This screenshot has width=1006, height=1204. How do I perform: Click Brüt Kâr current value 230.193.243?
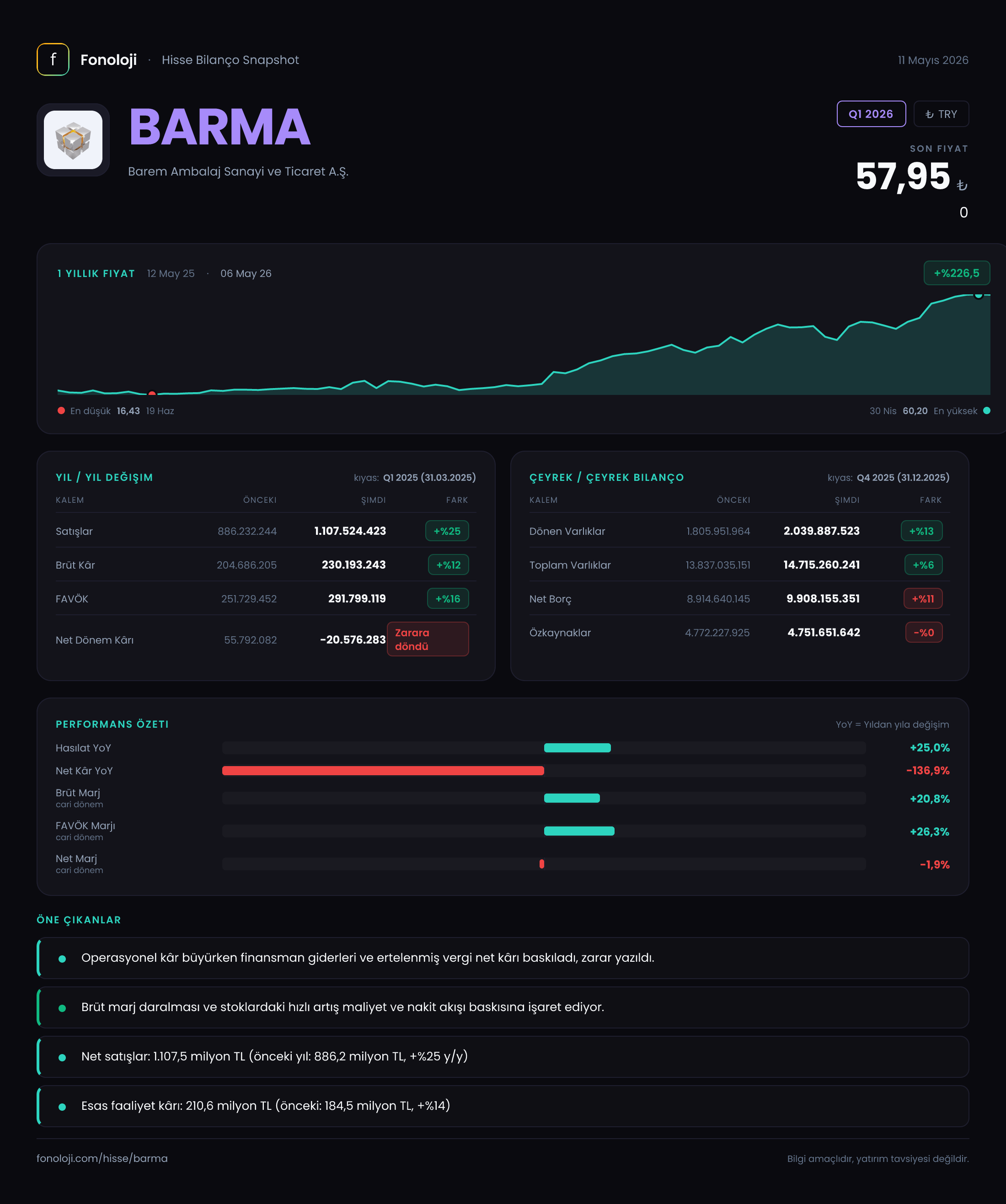353,565
